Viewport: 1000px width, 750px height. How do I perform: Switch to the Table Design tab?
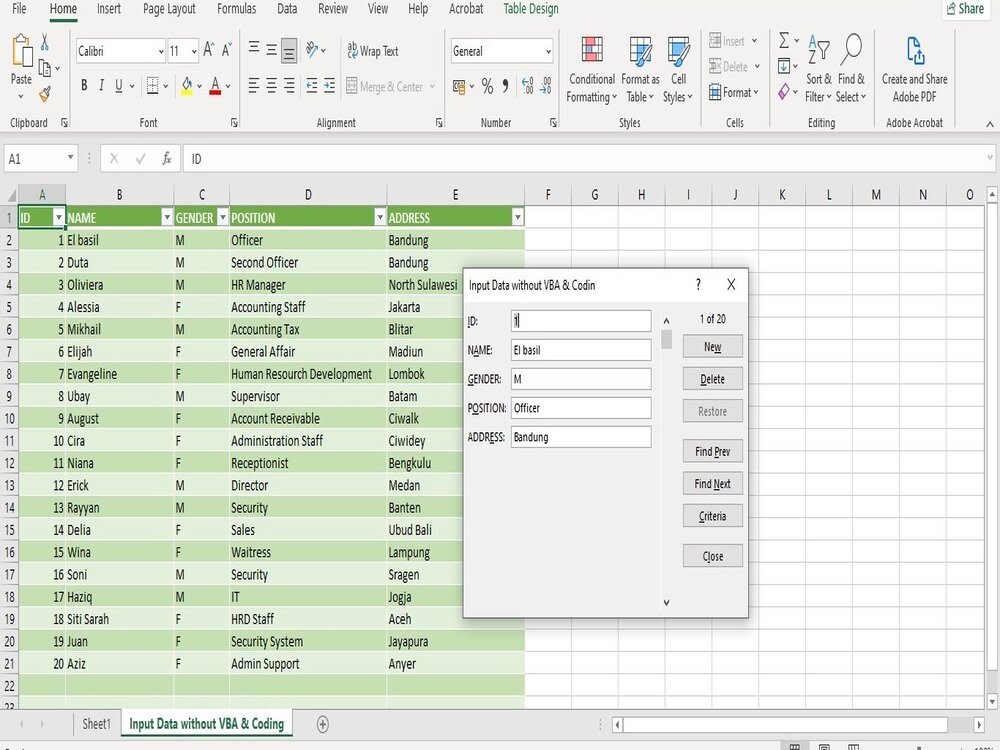[531, 9]
